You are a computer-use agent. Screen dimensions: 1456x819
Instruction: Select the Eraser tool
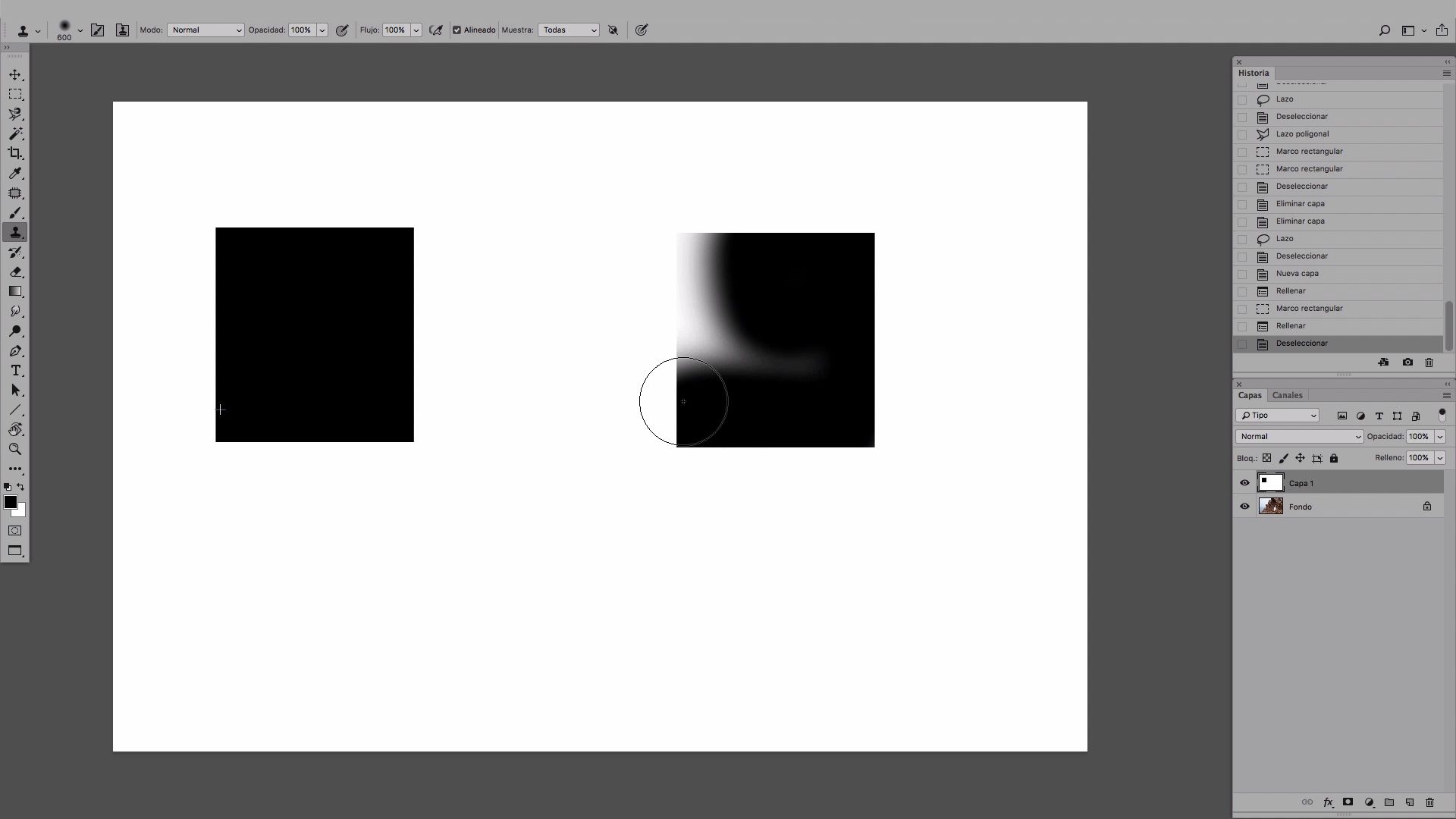point(15,272)
